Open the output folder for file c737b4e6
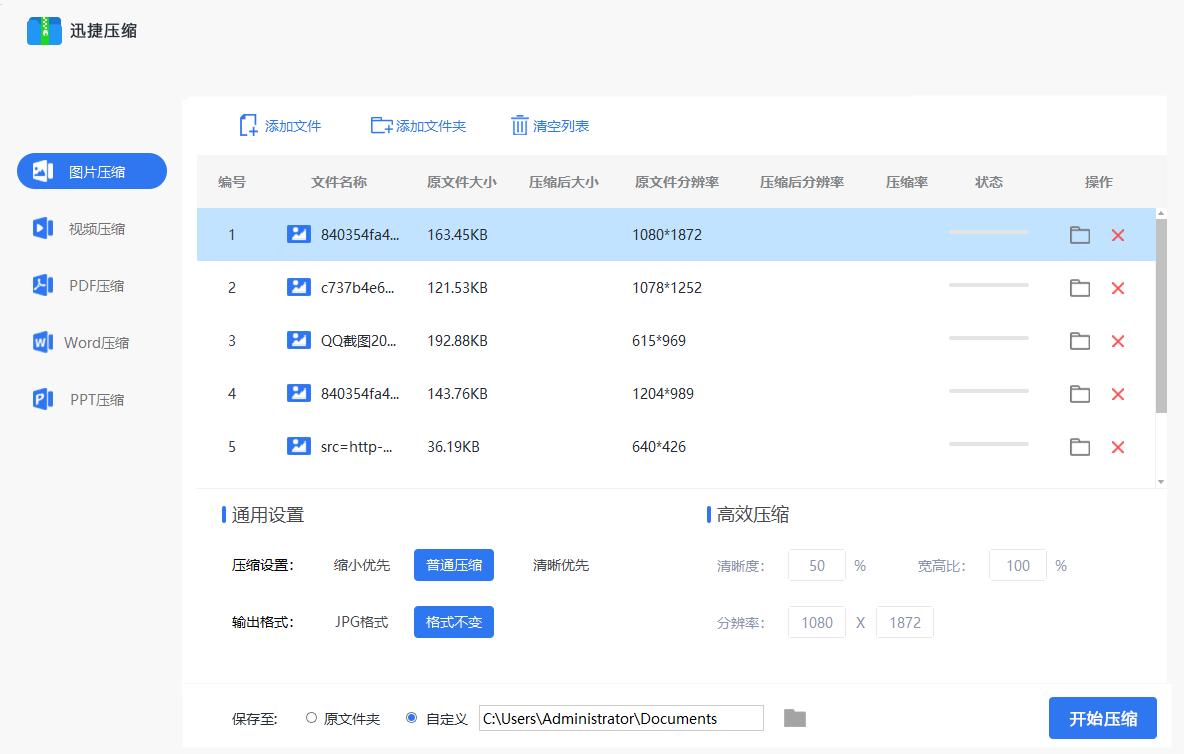1184x754 pixels. [1079, 288]
